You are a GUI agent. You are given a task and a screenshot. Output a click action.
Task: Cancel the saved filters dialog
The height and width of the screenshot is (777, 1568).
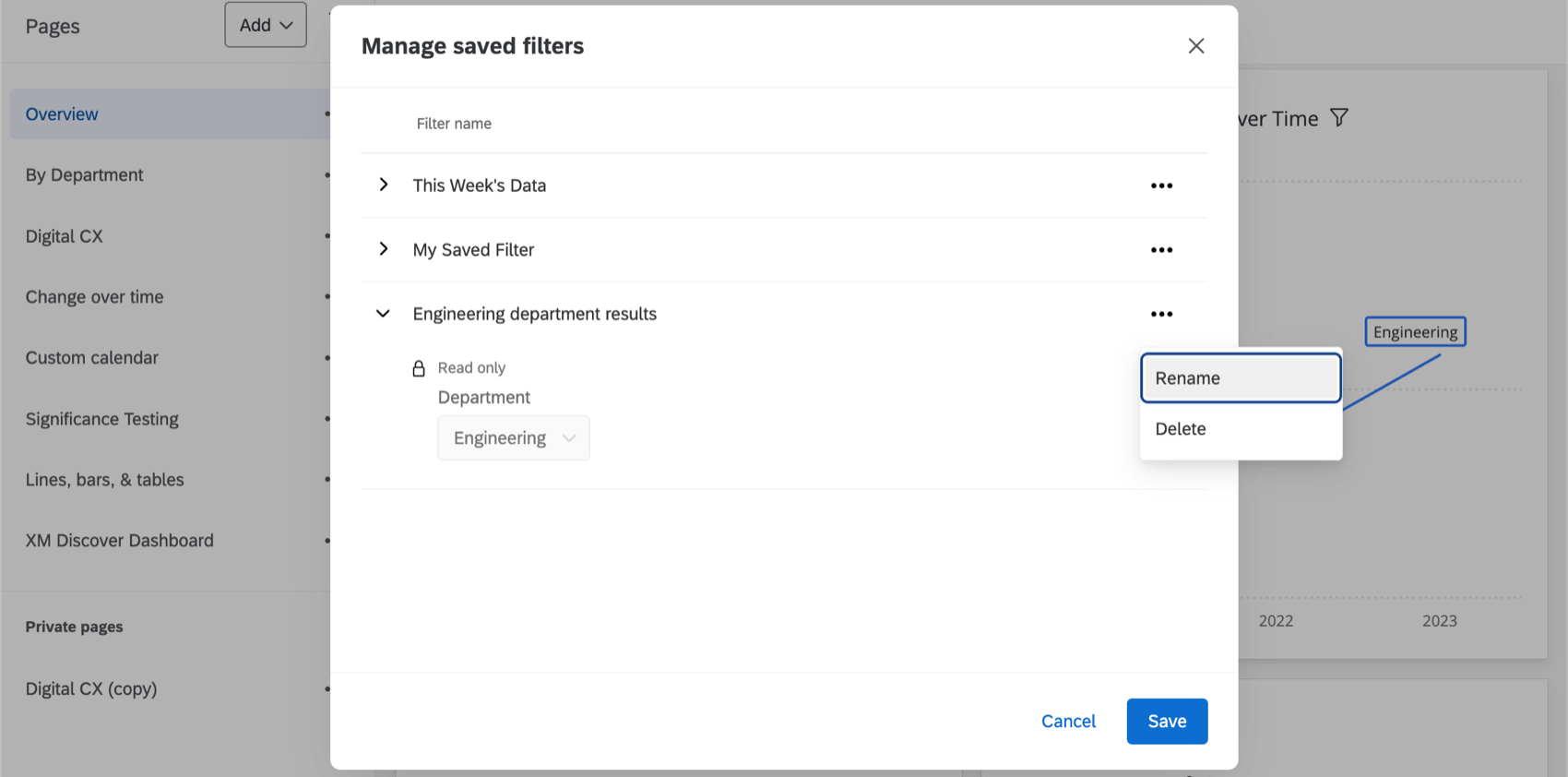[1068, 722]
